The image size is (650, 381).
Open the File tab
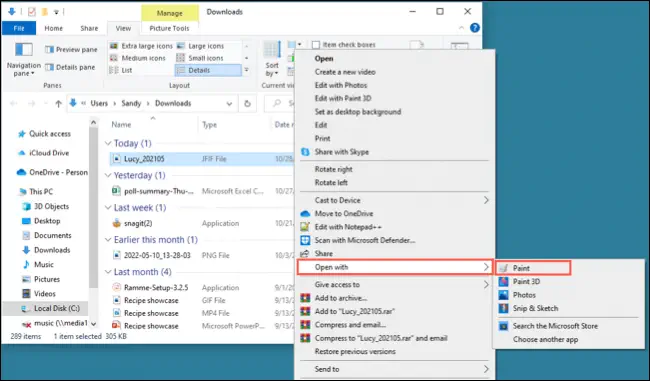[19, 28]
